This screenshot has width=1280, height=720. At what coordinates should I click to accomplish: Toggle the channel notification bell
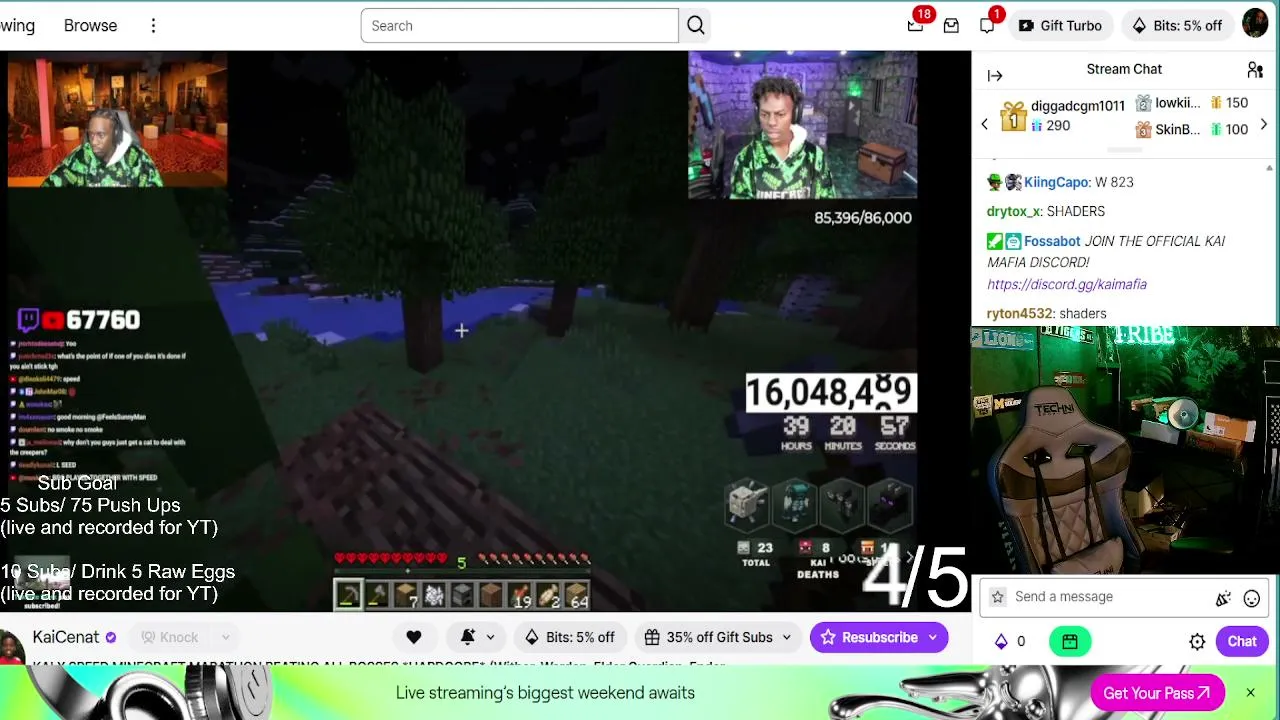(x=467, y=637)
